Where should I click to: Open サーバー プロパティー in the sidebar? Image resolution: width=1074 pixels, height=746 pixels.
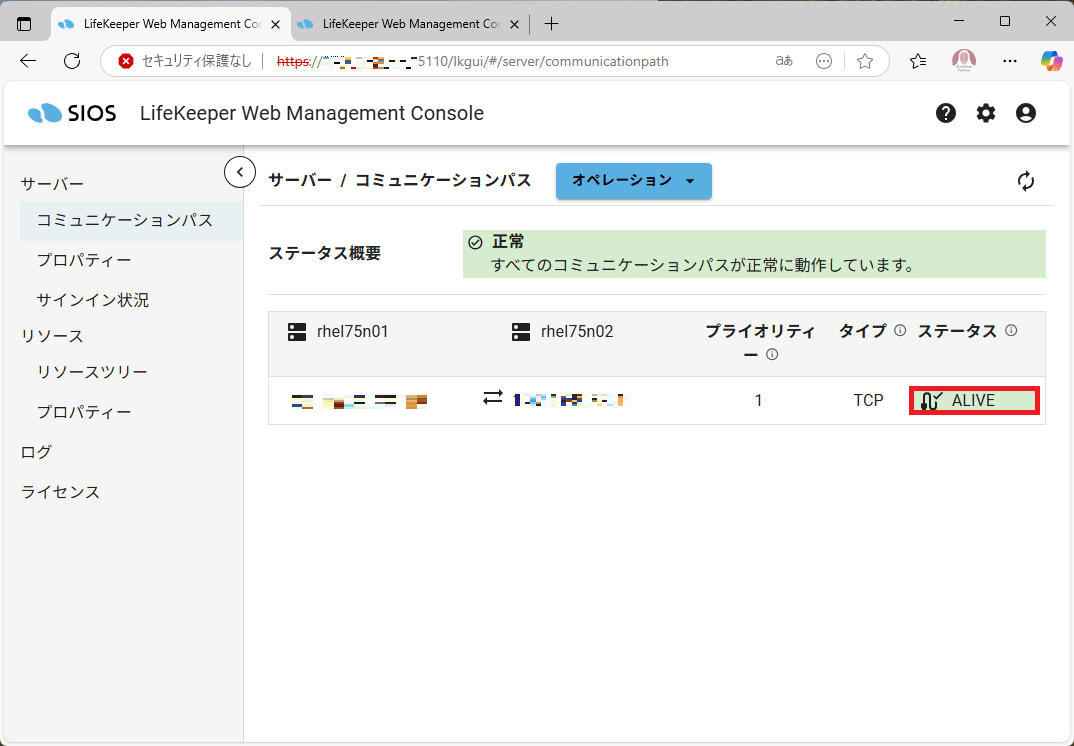(84, 260)
